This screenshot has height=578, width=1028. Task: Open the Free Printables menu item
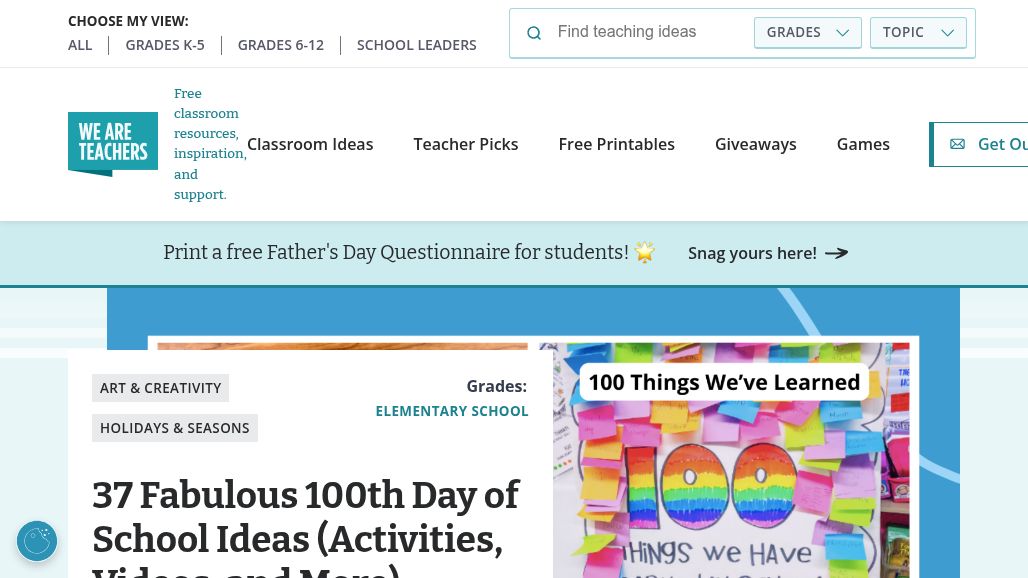coord(616,144)
